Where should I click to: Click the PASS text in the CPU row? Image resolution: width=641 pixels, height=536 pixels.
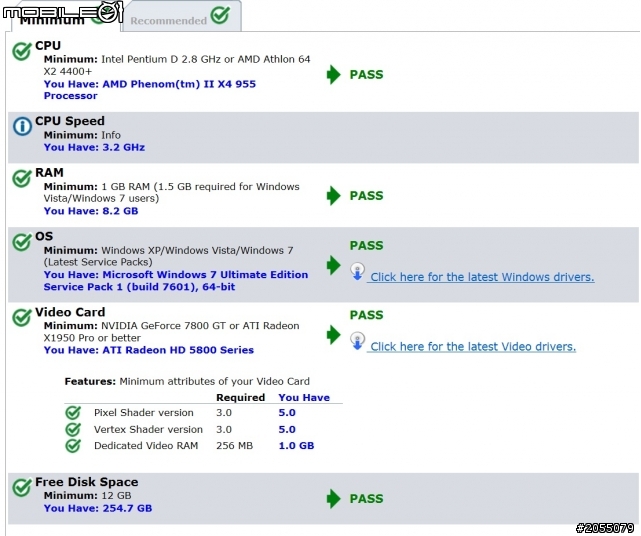pyautogui.click(x=366, y=75)
